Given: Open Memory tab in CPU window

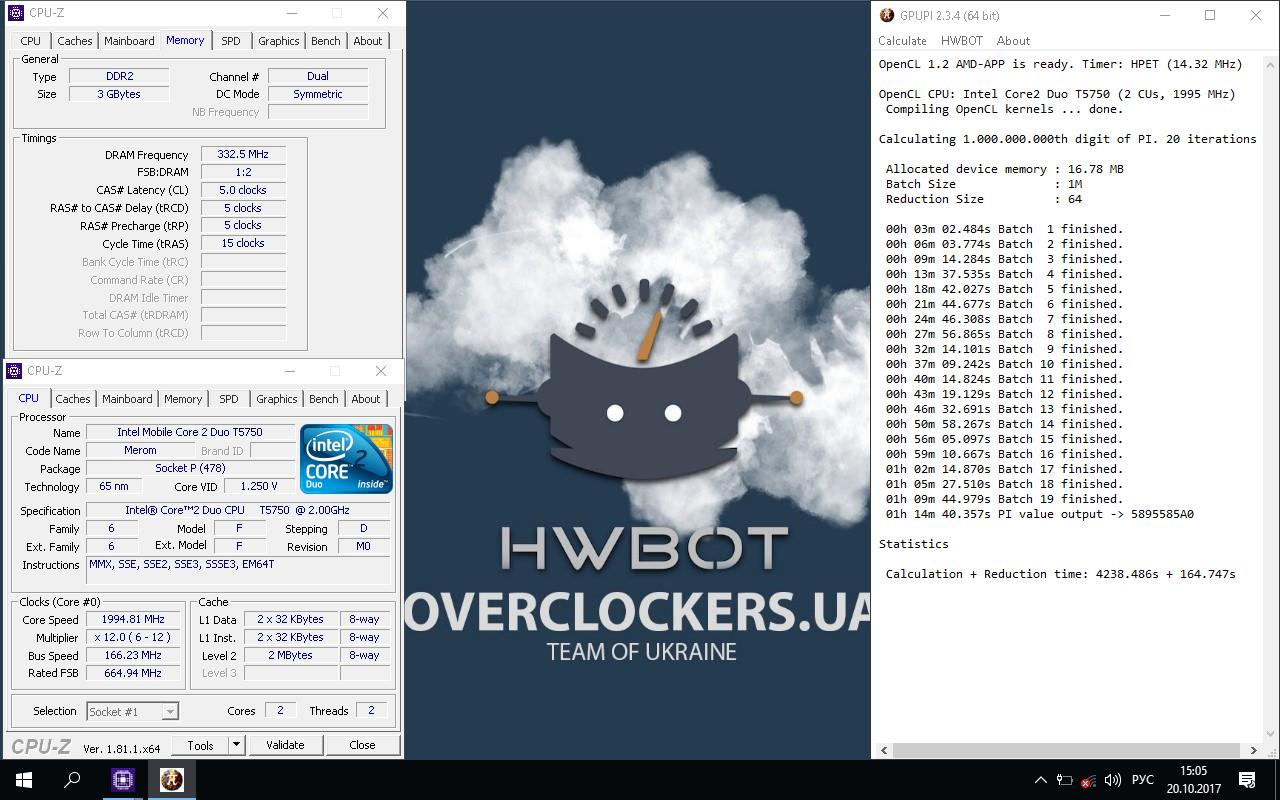Looking at the screenshot, I should 183,399.
